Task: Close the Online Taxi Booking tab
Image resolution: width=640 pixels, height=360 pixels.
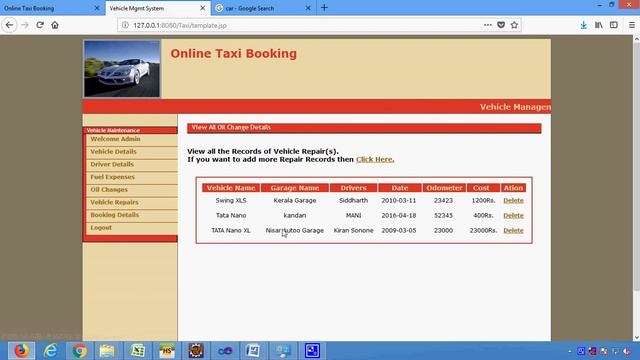Action: point(97,8)
